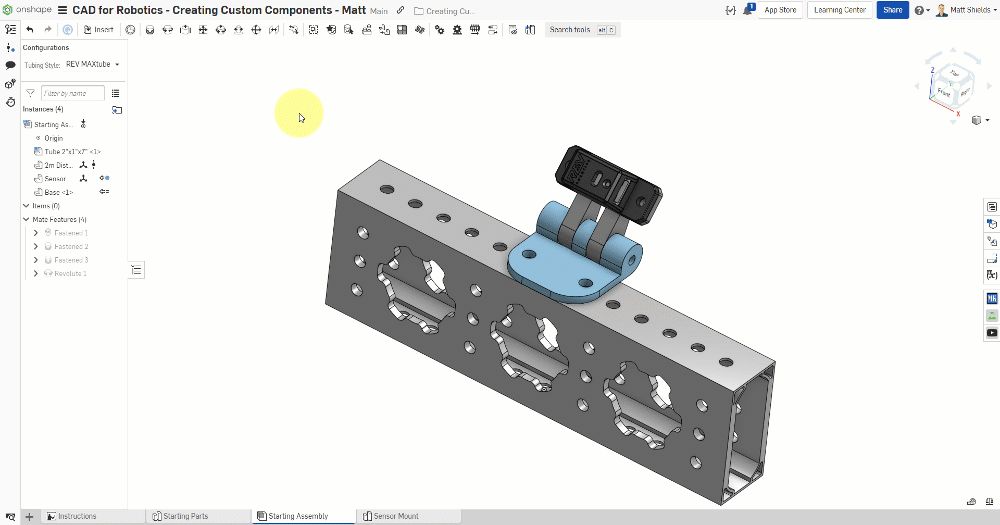This screenshot has width=1000, height=525.
Task: Open the variable braces icon
Action: pyautogui.click(x=729, y=10)
